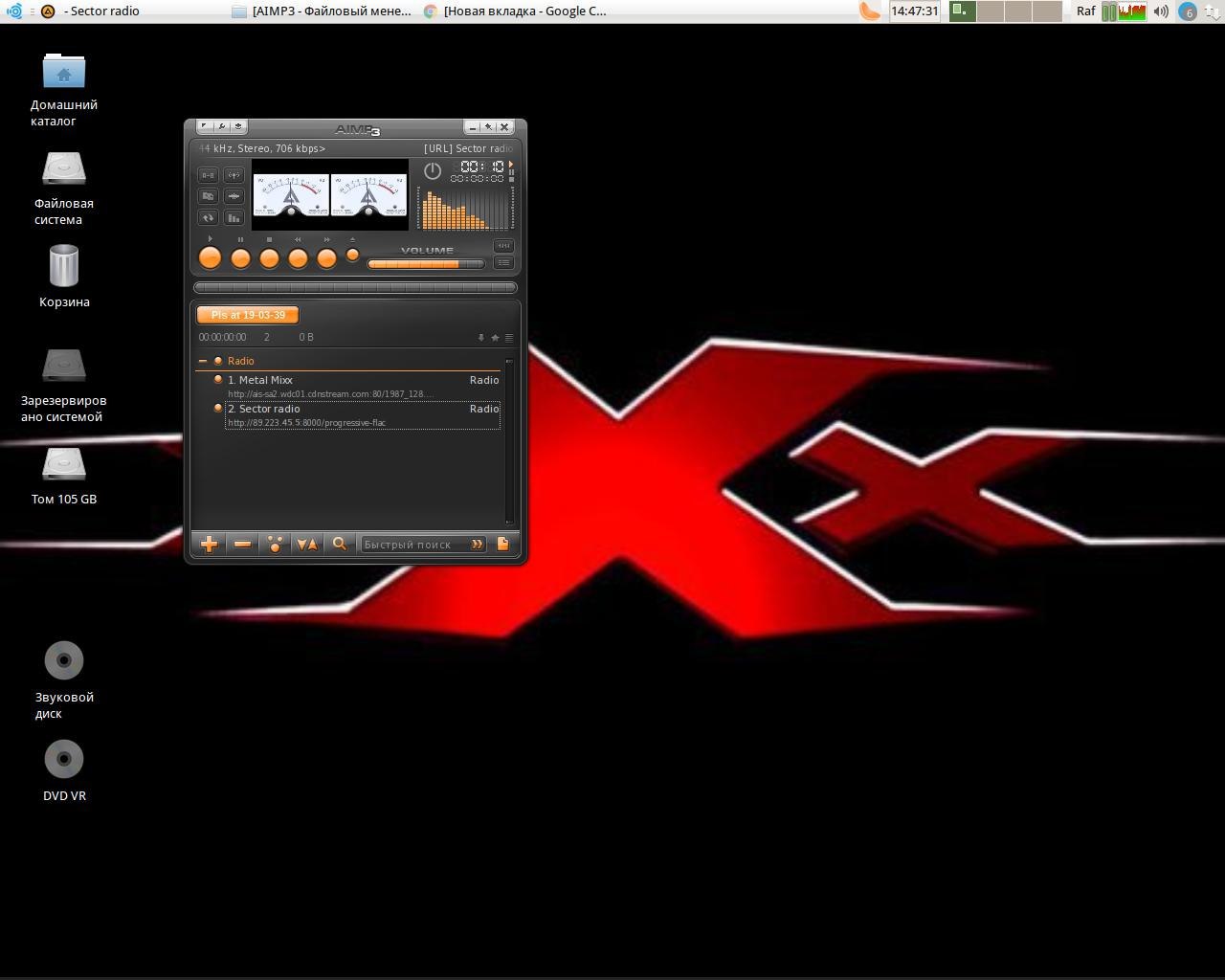This screenshot has height=980, width=1225.
Task: Open the 'Звуковой диск' audio disc icon
Action: click(64, 680)
